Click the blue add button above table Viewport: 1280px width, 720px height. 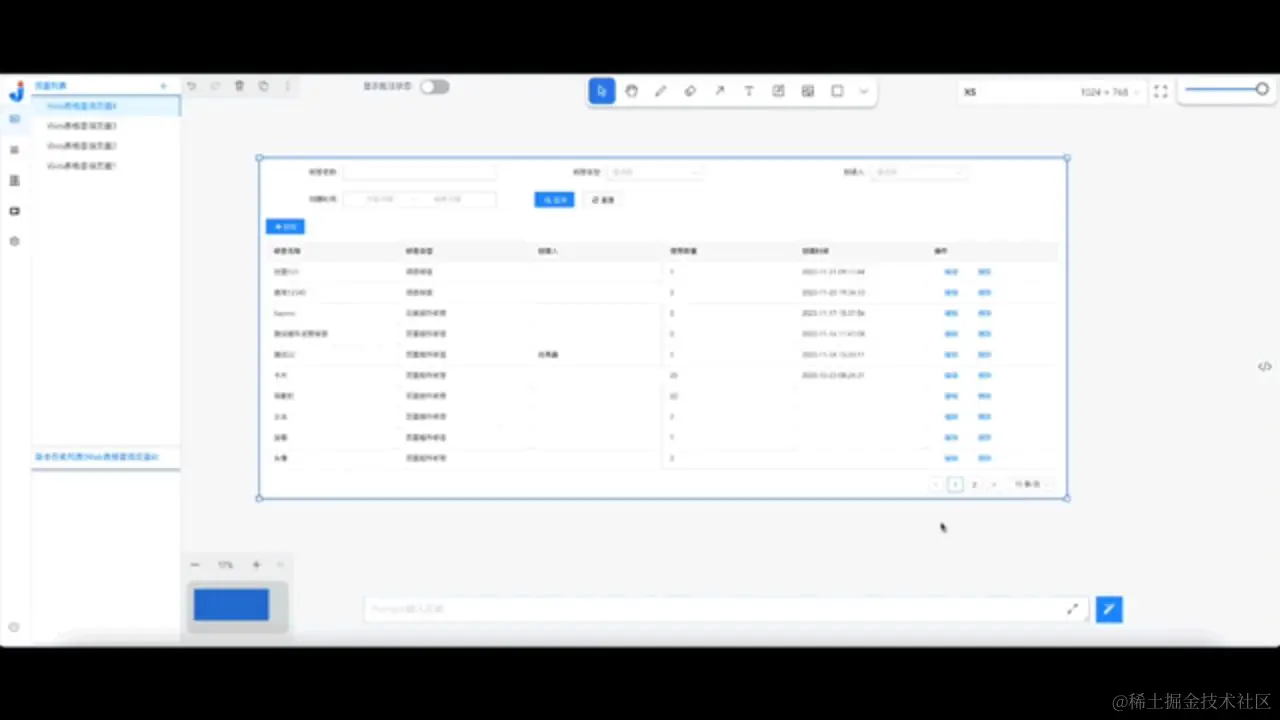point(285,227)
